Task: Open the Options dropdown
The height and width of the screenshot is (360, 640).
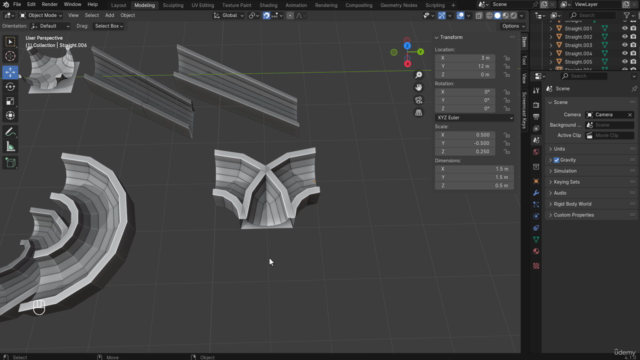Action: pos(513,26)
